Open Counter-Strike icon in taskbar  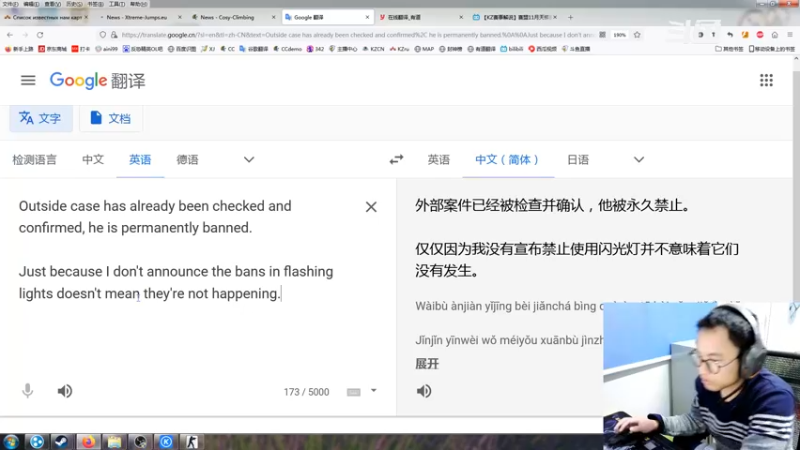(x=191, y=442)
